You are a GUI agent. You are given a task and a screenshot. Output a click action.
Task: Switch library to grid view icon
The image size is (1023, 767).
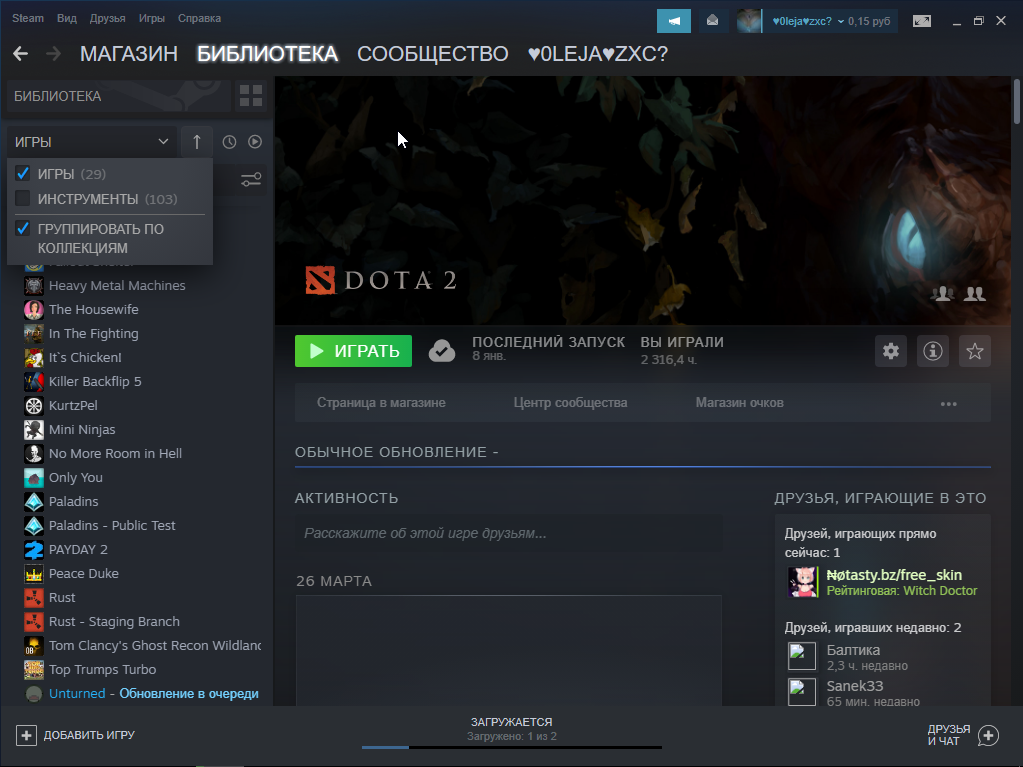click(x=251, y=96)
